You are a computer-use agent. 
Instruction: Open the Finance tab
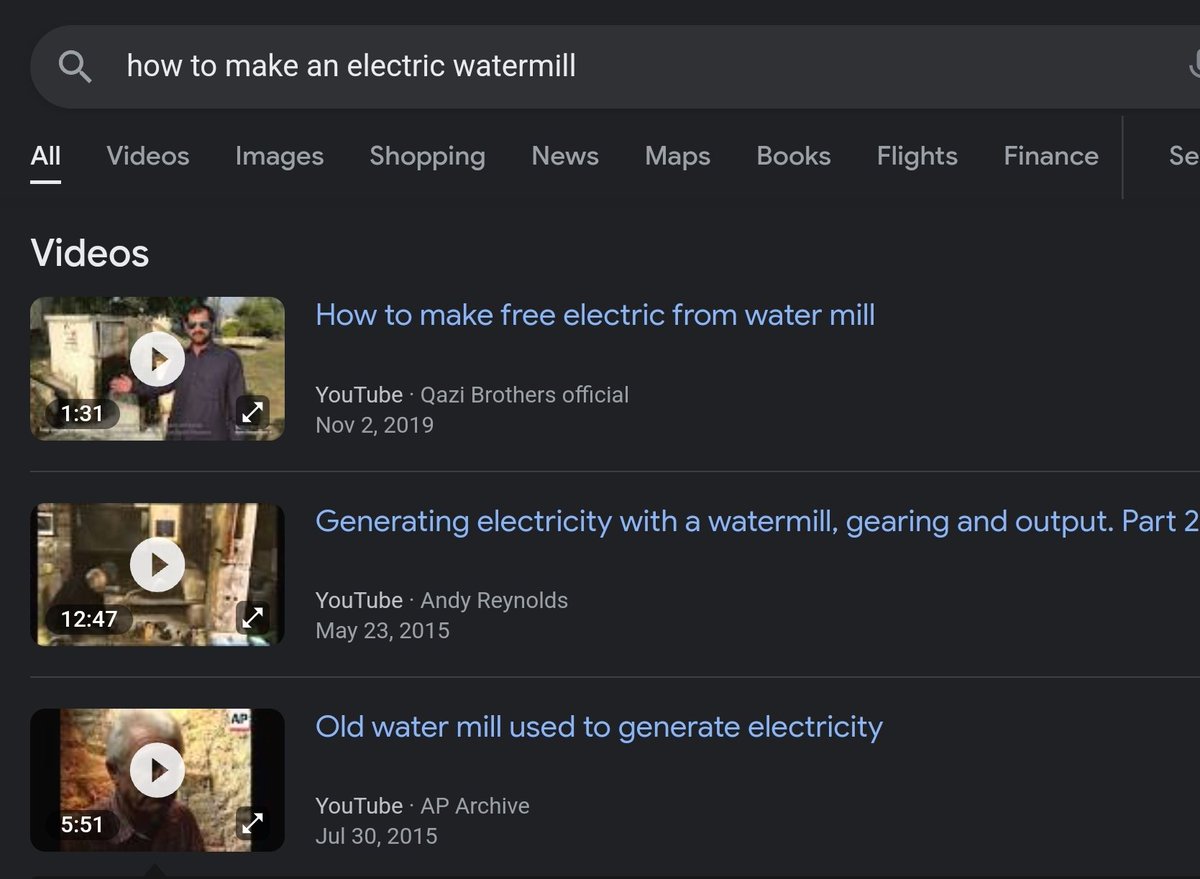click(1051, 156)
